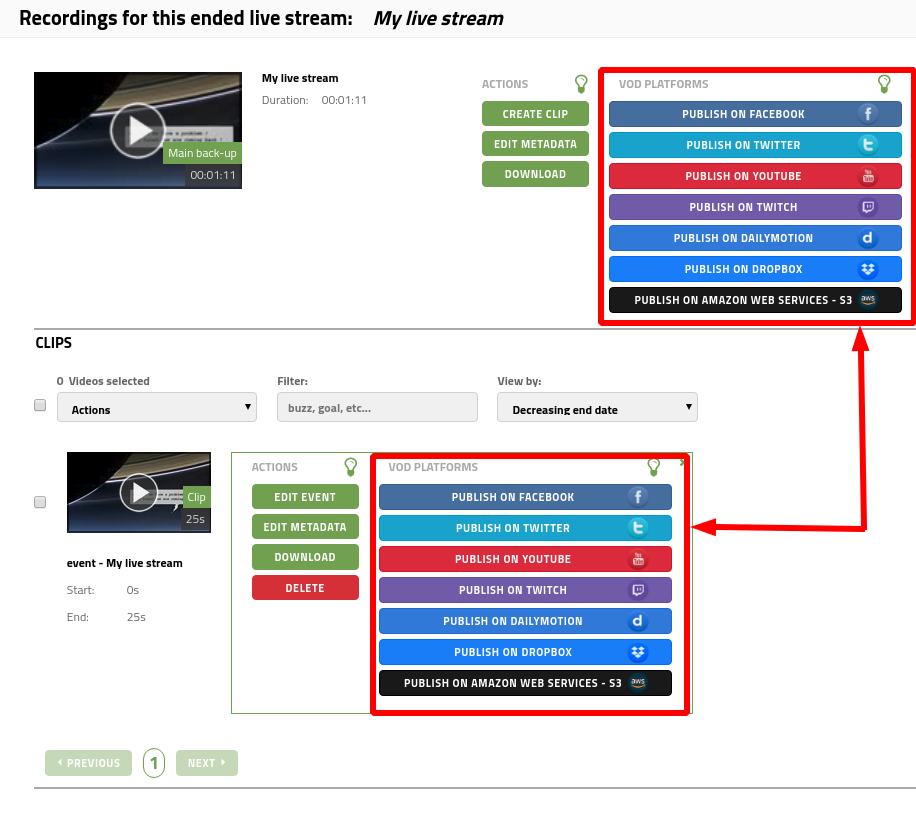Close the clip actions panel with the X
The image size is (916, 817).
tap(682, 463)
